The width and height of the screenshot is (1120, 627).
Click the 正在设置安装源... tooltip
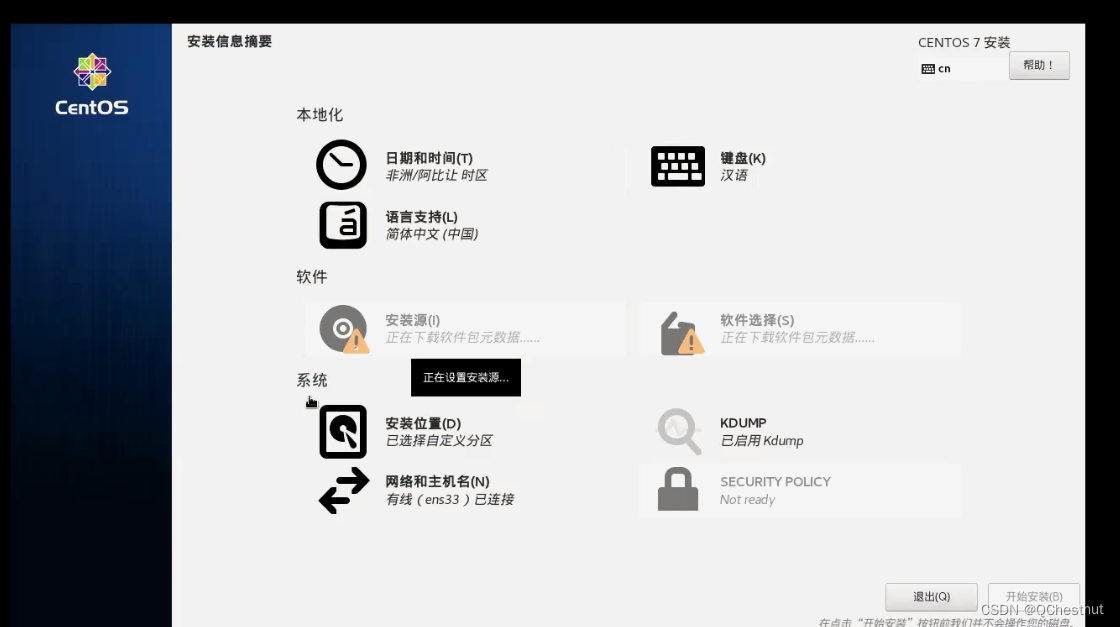[466, 377]
